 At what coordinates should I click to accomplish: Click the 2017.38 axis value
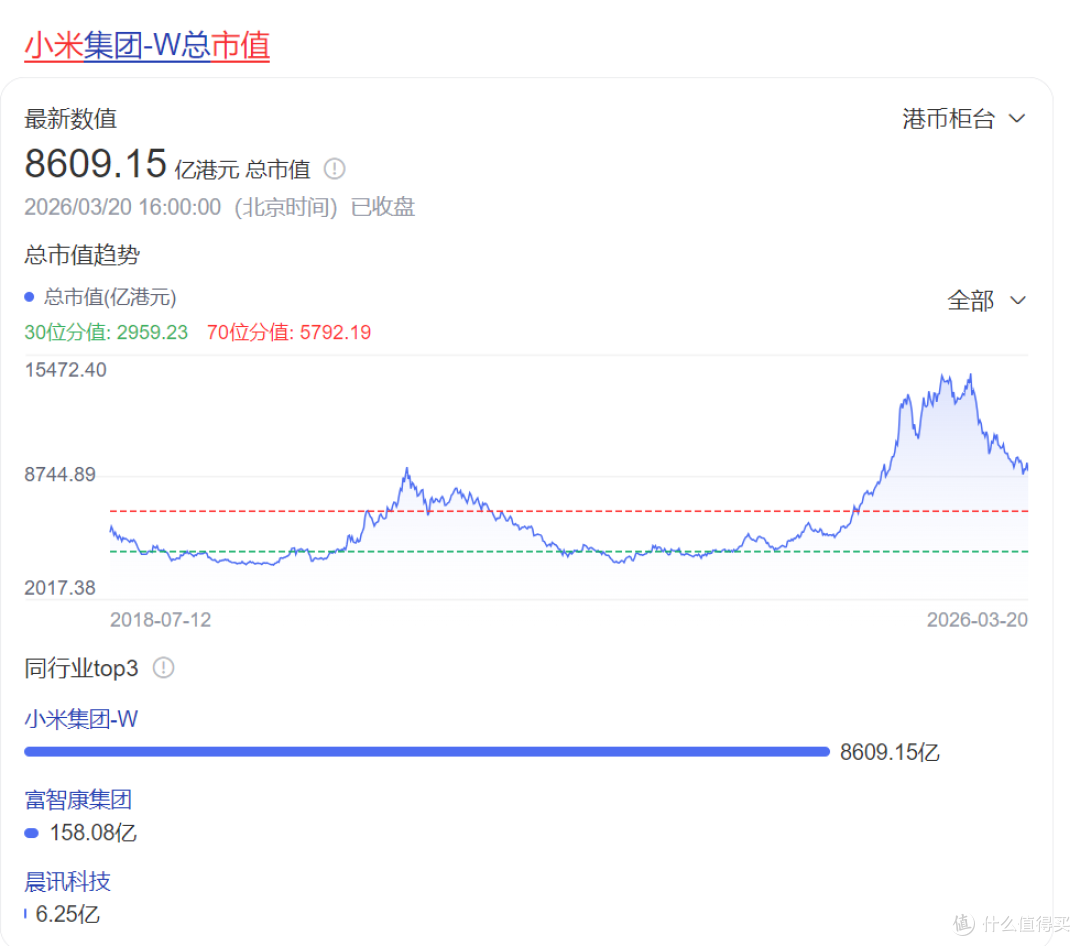coord(60,588)
